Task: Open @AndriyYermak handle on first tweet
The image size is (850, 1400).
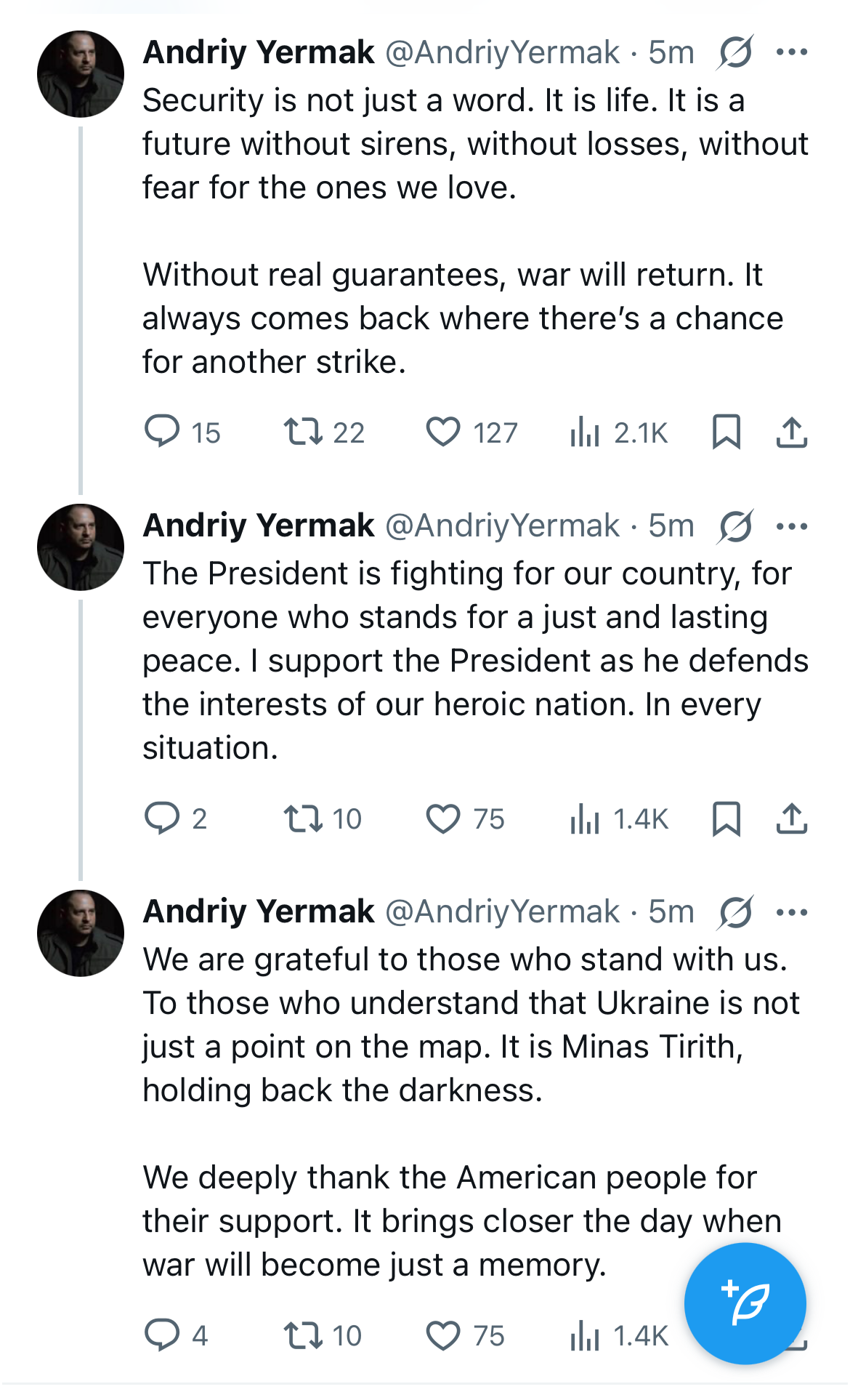Action: pyautogui.click(x=502, y=52)
